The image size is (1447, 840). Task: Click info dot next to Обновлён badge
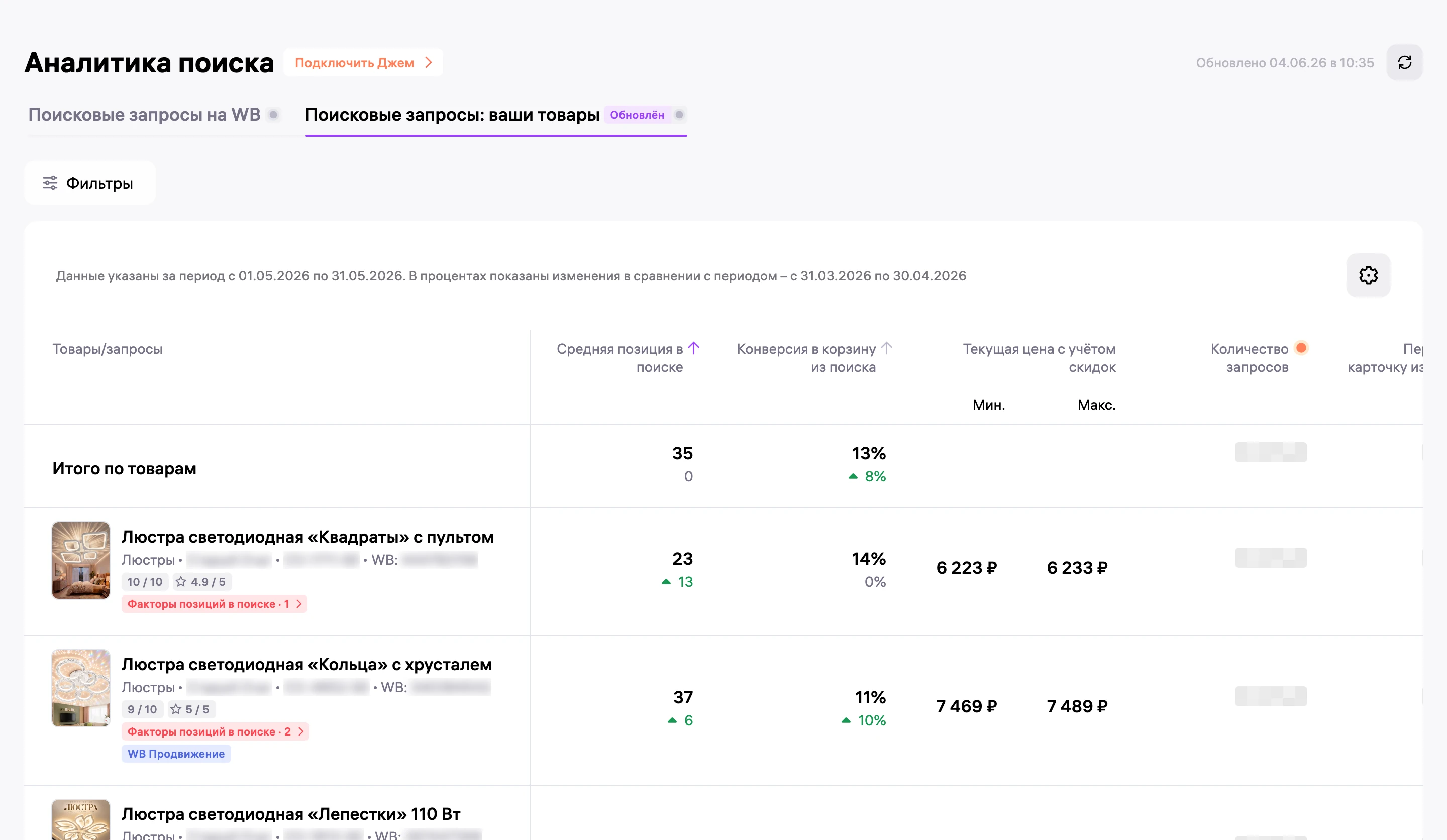[679, 114]
